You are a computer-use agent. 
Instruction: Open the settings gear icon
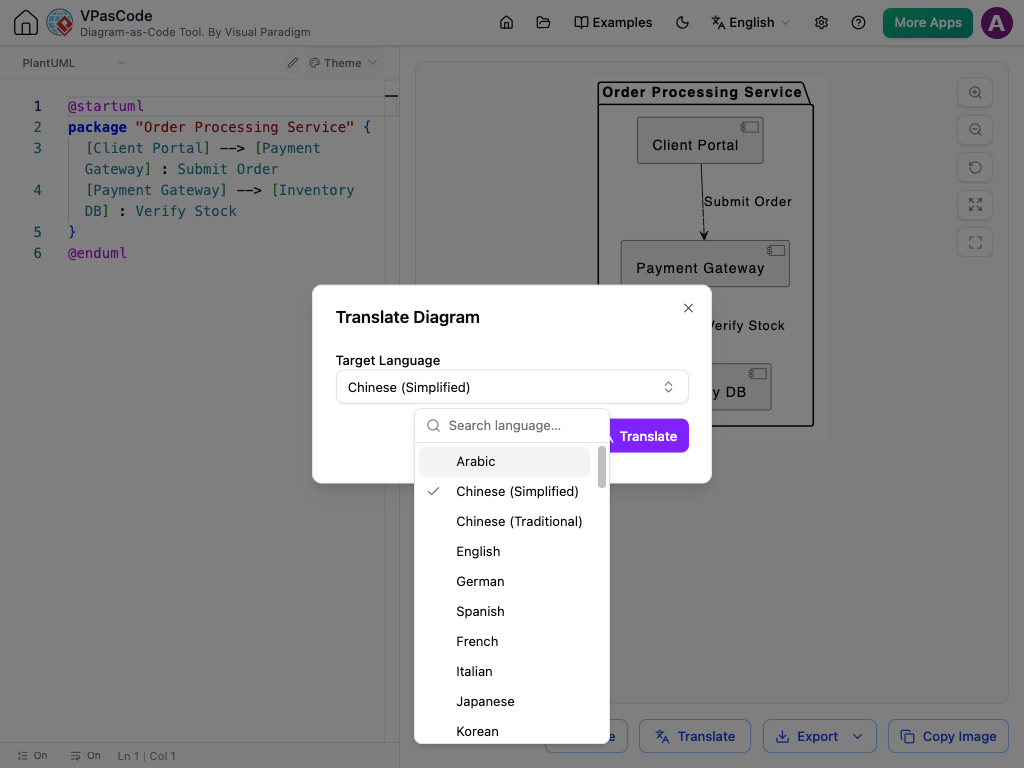pos(822,22)
